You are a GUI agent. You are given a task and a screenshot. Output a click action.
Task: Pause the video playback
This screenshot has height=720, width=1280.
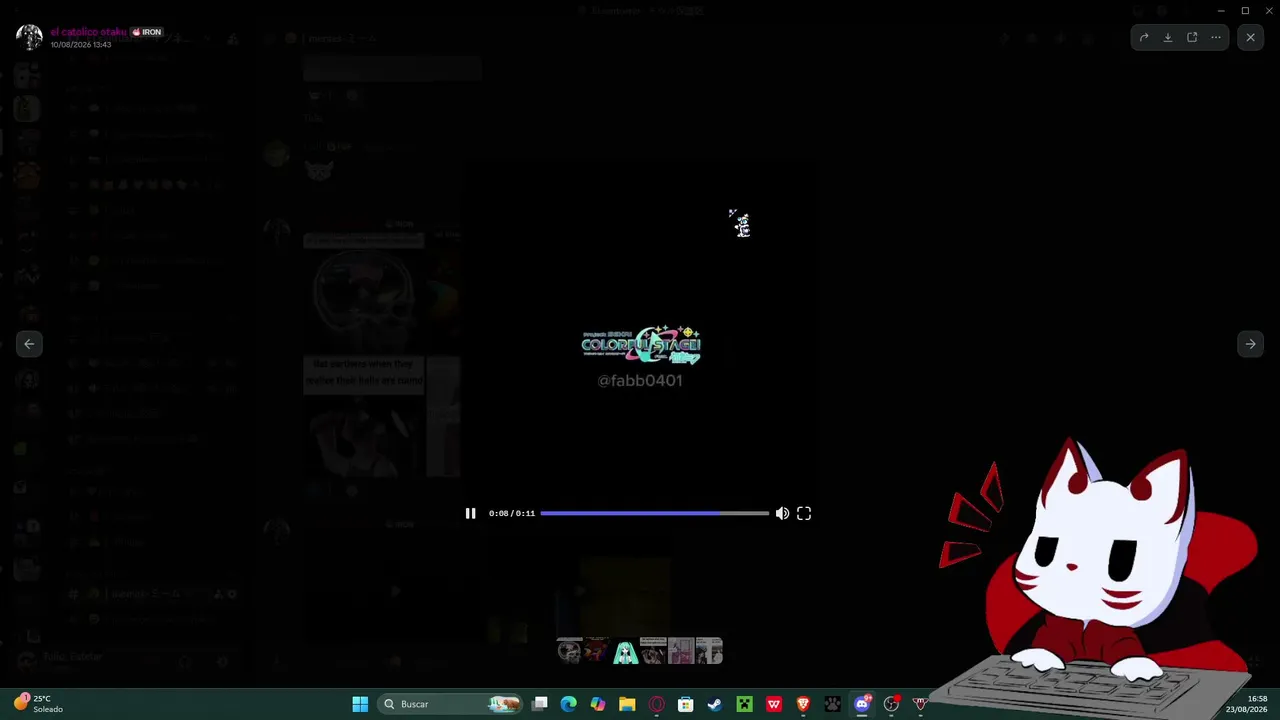(470, 513)
